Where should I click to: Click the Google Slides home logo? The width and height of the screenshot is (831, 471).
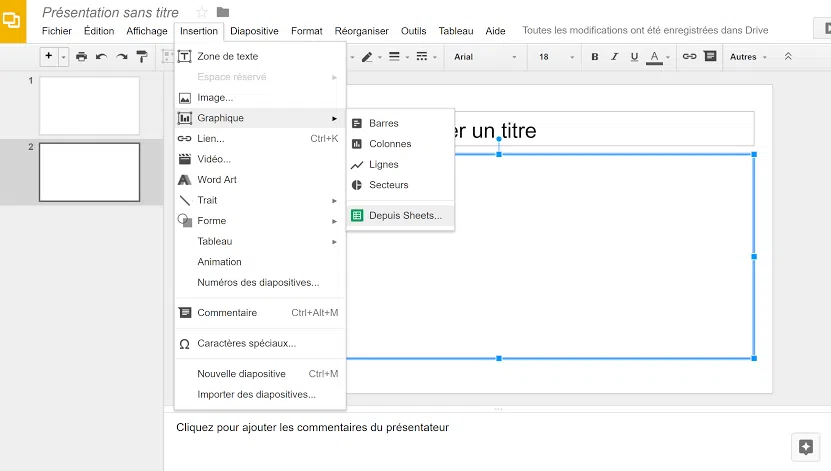tap(12, 21)
